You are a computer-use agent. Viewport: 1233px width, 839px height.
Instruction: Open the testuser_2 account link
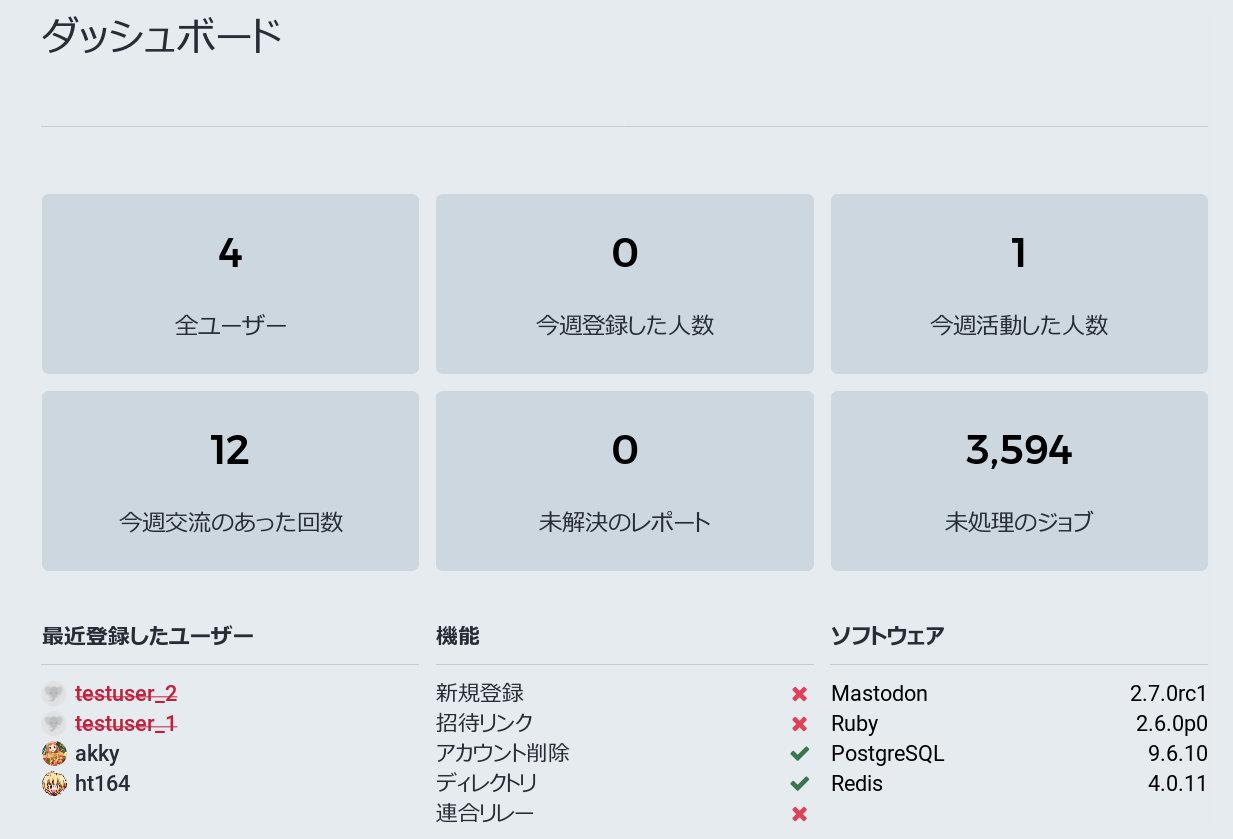[x=126, y=693]
